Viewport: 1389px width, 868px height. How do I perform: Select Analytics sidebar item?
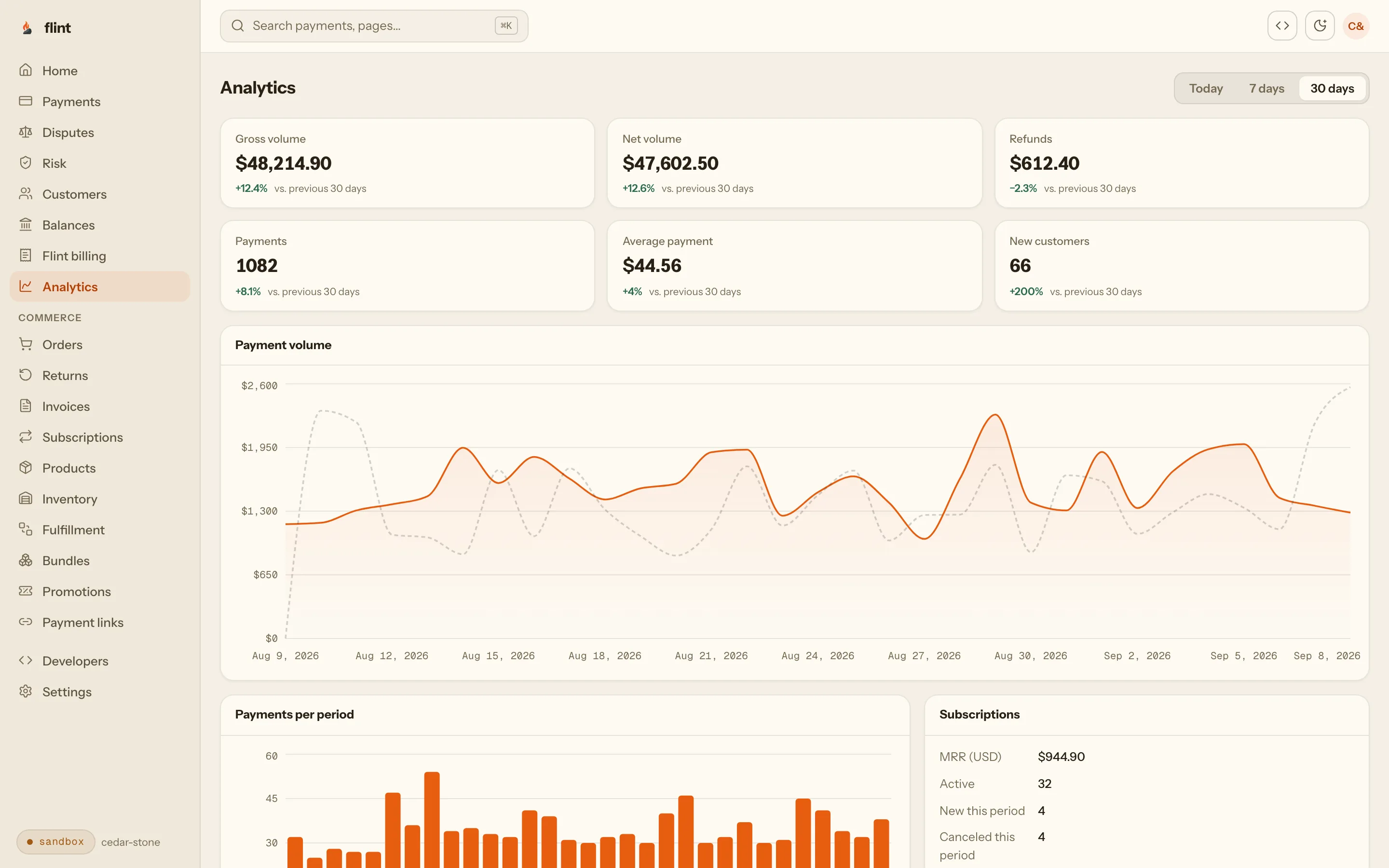click(x=100, y=286)
